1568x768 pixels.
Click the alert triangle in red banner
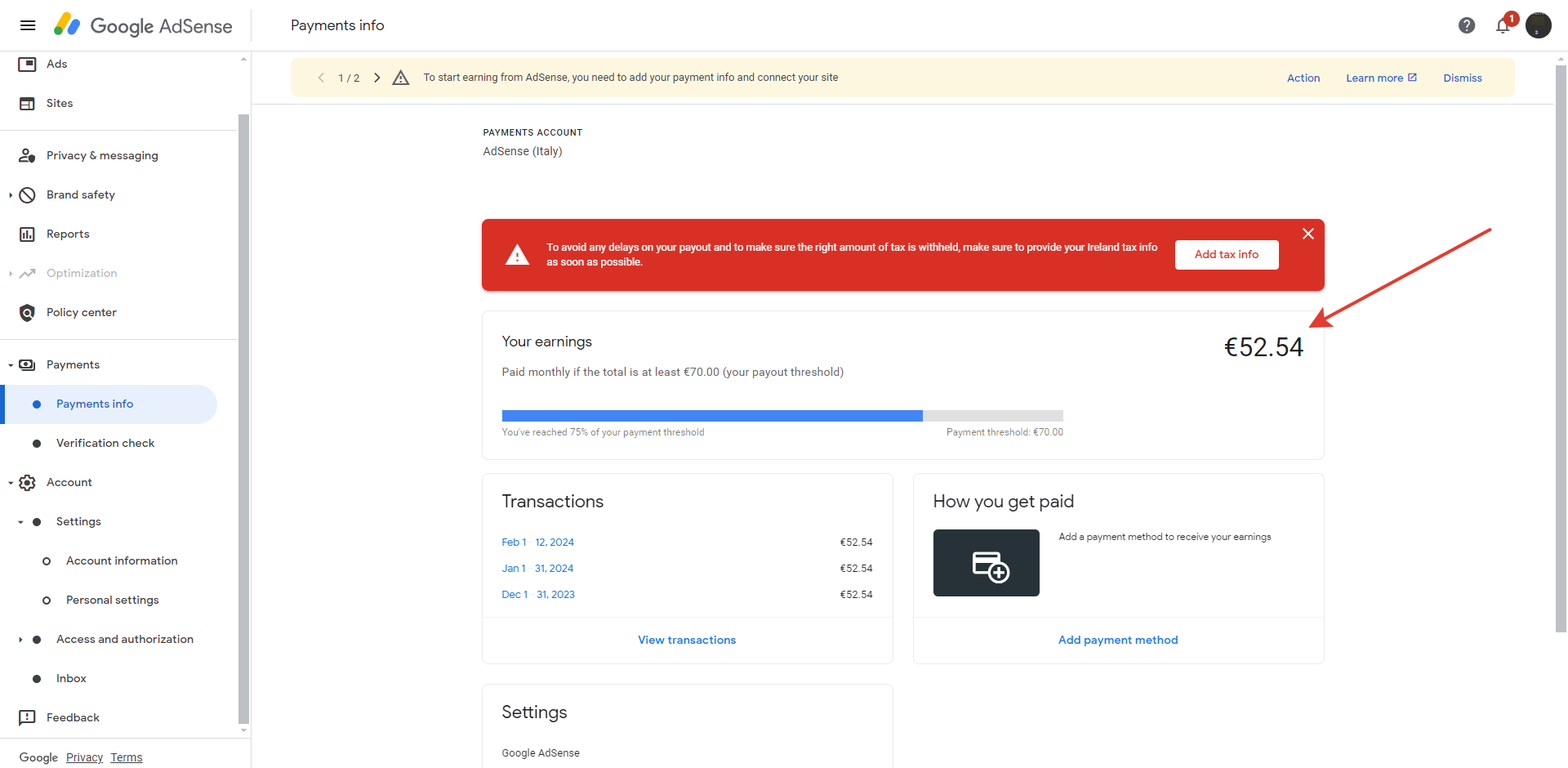517,255
